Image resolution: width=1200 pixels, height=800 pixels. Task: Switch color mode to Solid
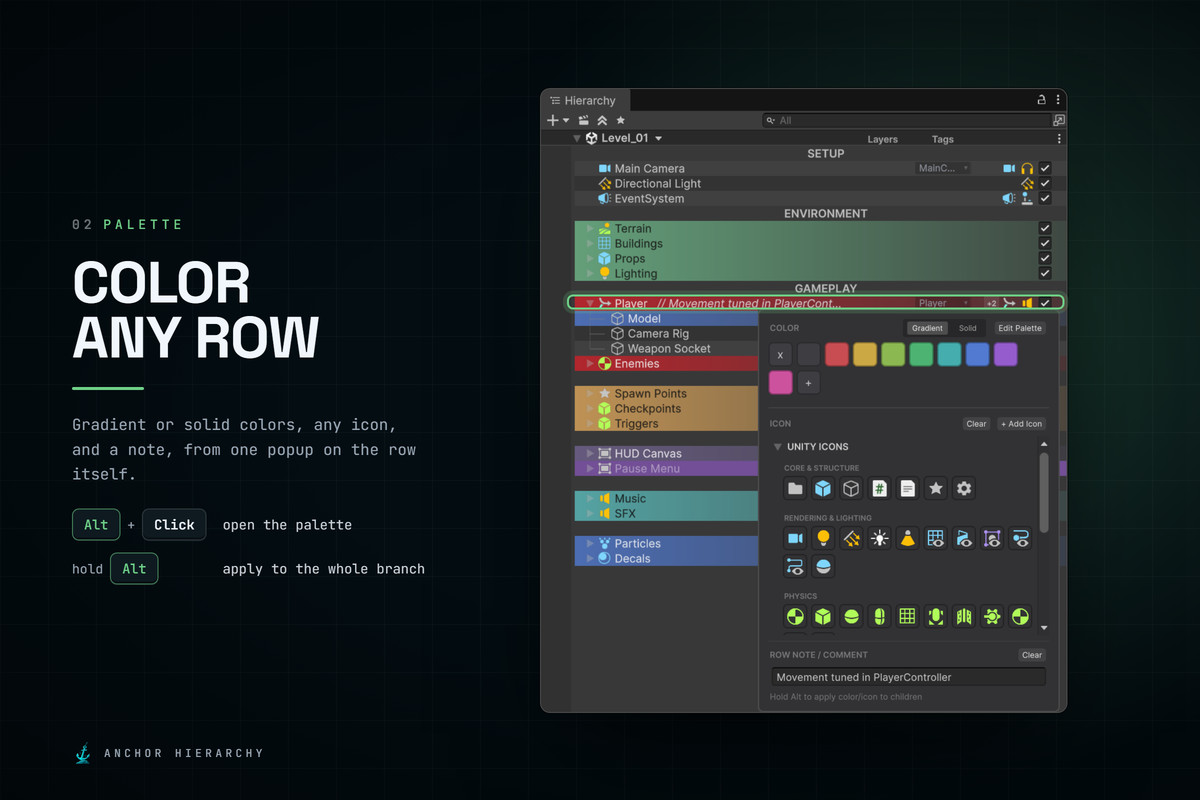(968, 328)
